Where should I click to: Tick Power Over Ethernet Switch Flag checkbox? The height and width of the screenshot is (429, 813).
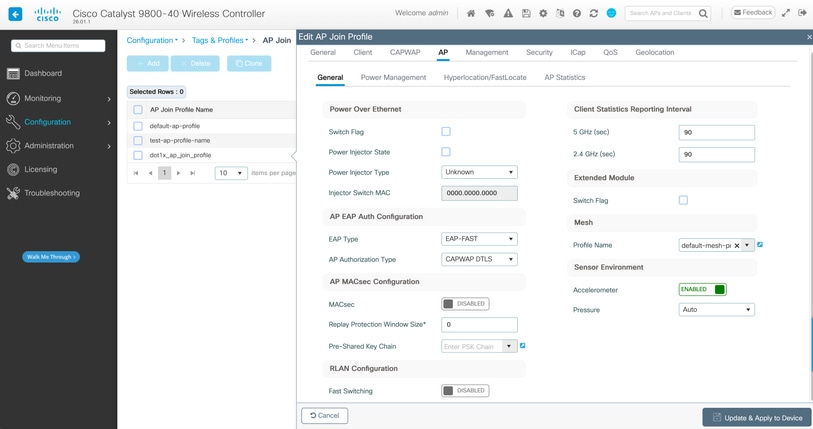(446, 132)
